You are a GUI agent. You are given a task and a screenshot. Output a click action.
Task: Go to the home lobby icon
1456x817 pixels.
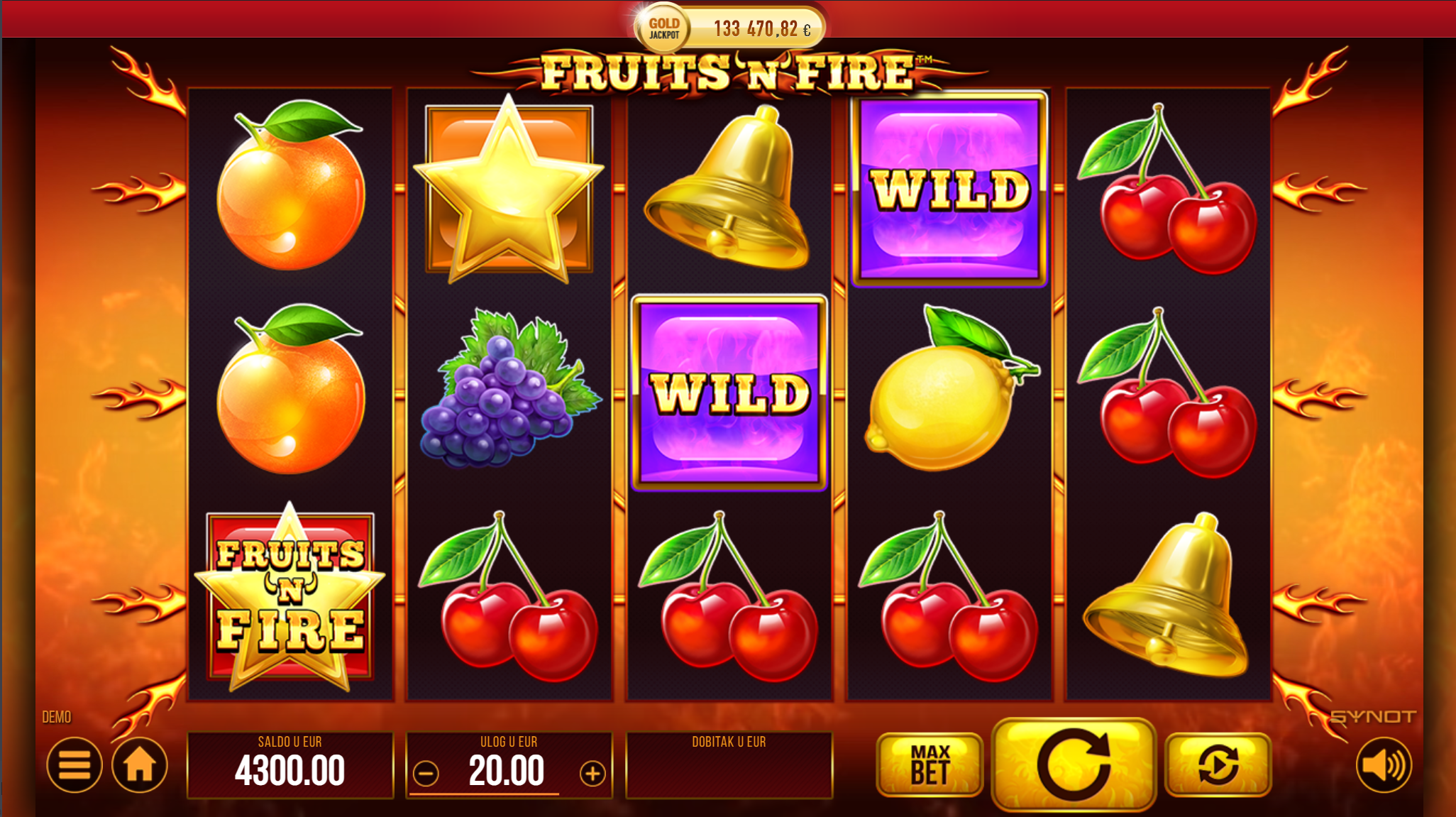point(140,765)
